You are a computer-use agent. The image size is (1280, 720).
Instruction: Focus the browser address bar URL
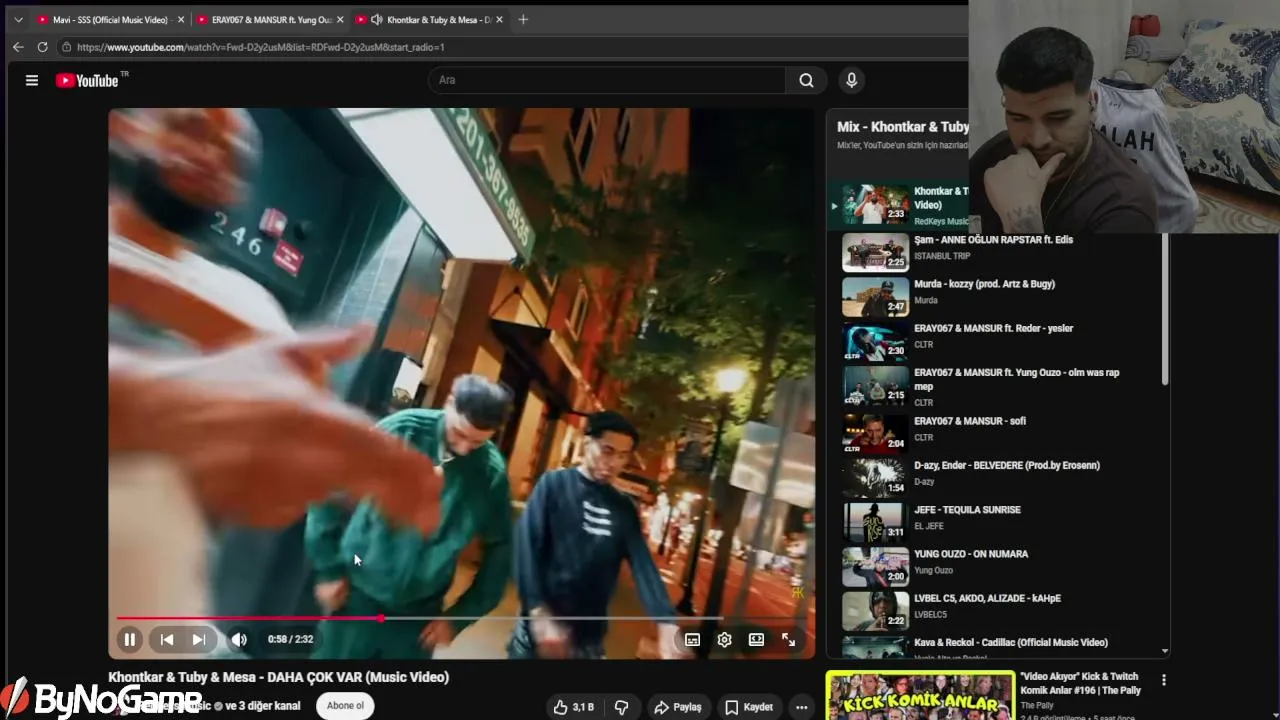(260, 47)
